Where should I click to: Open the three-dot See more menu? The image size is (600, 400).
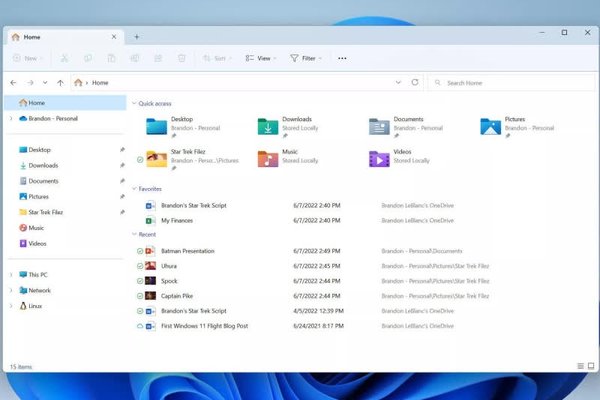pyautogui.click(x=342, y=58)
